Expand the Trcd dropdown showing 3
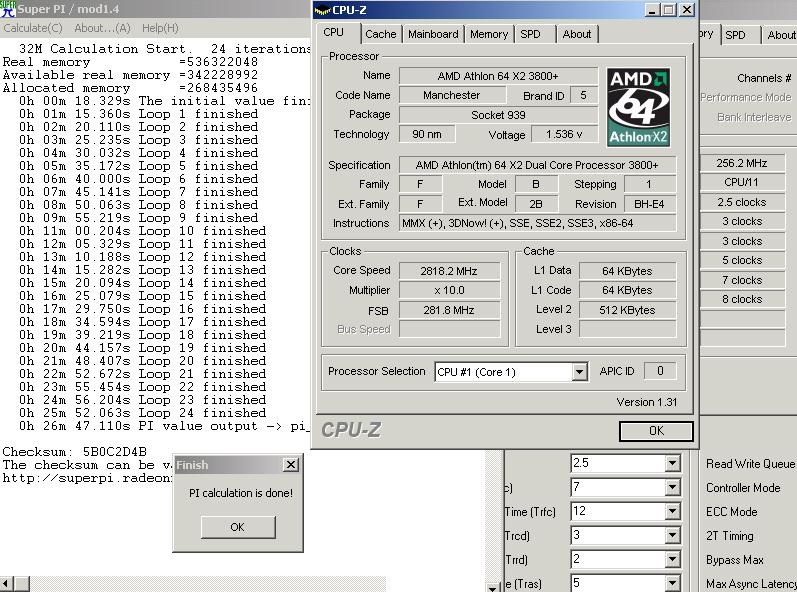This screenshot has width=797, height=592. click(672, 535)
